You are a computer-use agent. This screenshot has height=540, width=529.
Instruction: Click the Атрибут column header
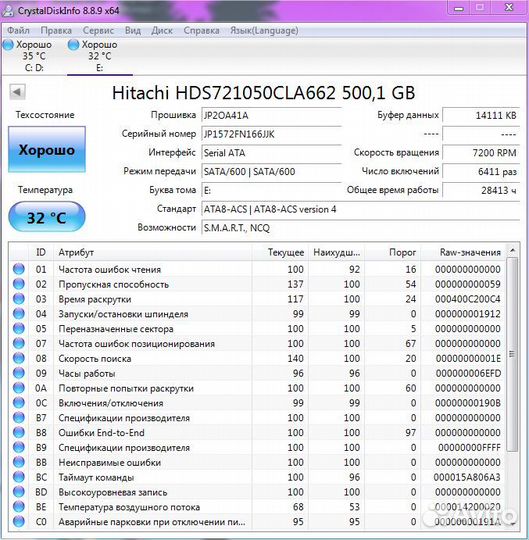click(x=153, y=252)
